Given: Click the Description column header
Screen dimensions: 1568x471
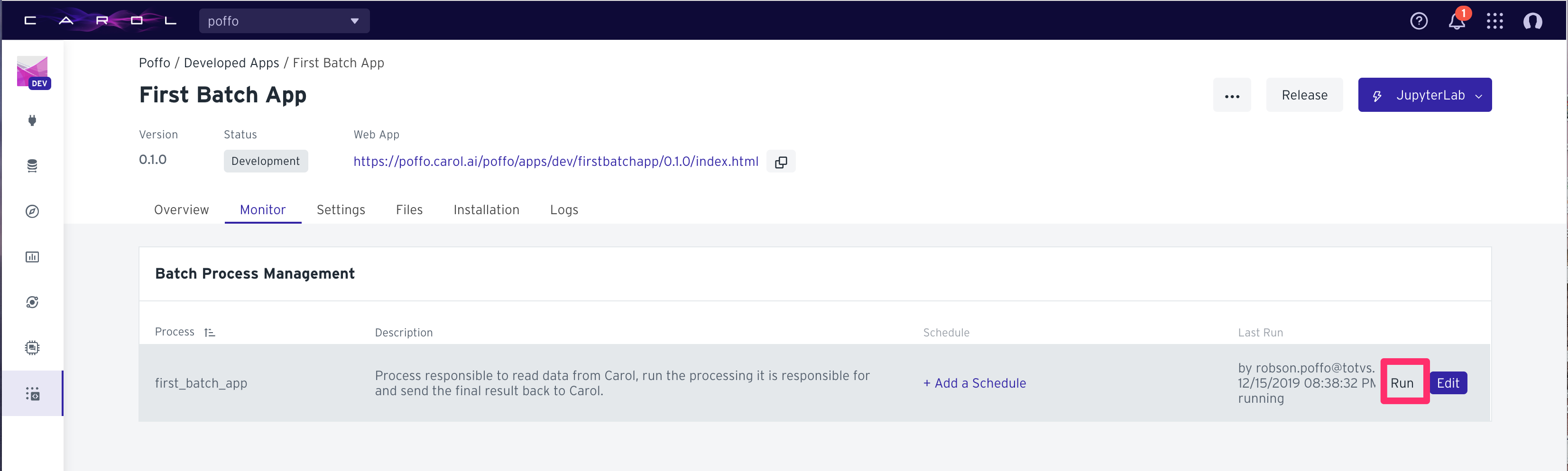Looking at the screenshot, I should pos(404,333).
